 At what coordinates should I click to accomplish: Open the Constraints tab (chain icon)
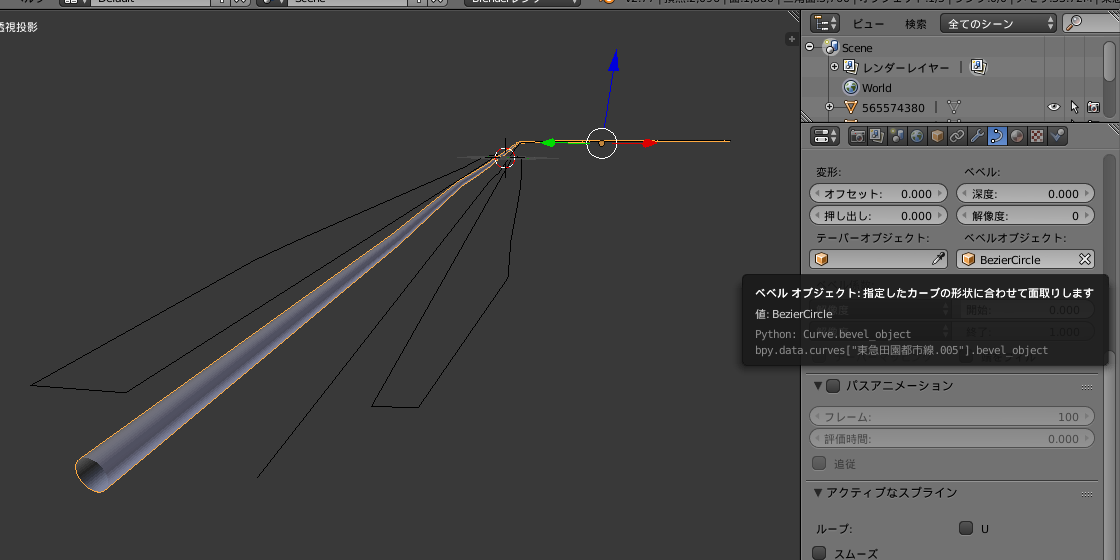(x=957, y=136)
